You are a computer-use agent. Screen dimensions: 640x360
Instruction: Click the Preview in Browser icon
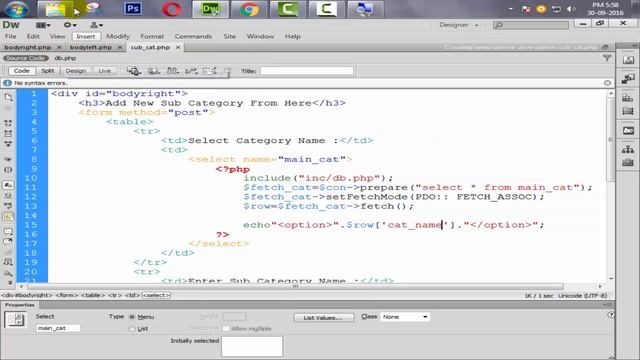(153, 71)
